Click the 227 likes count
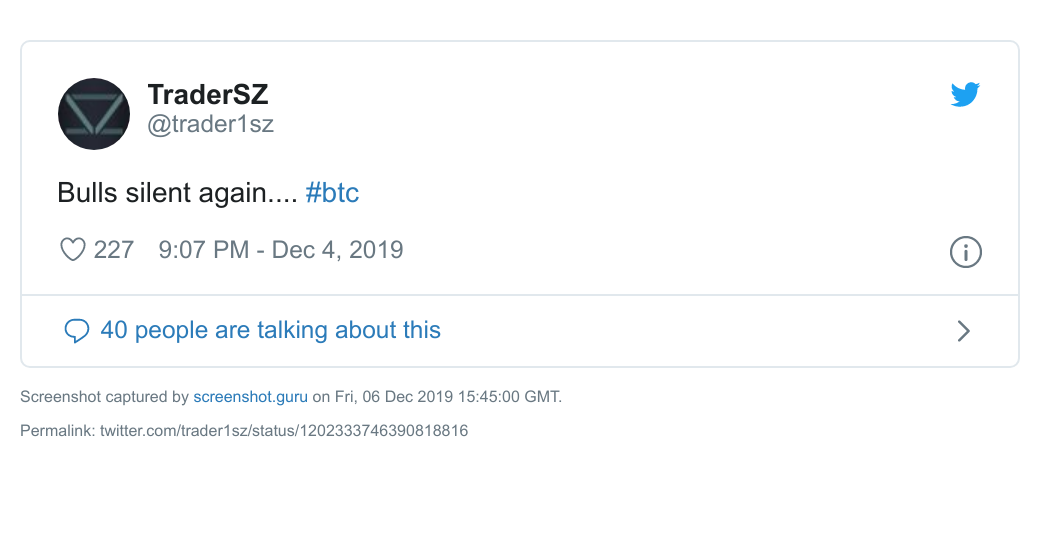 click(x=114, y=250)
